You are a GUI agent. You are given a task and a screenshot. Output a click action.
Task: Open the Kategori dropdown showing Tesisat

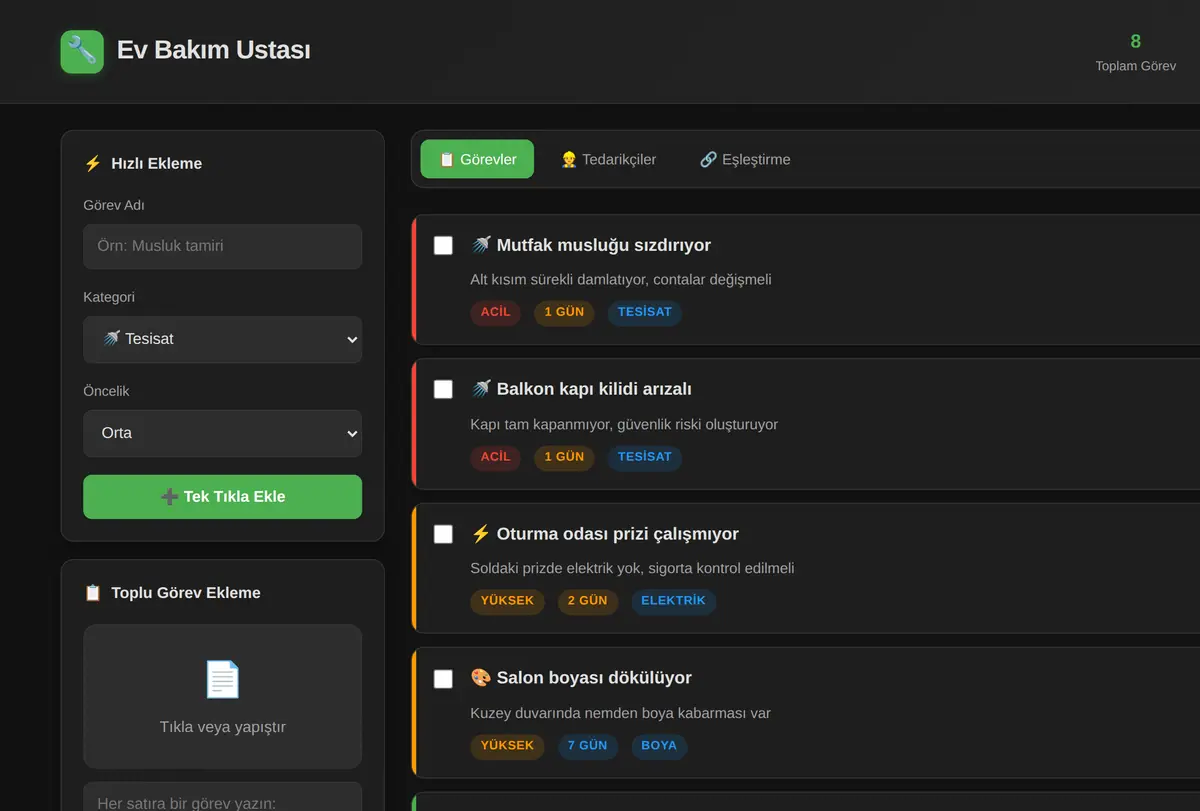[222, 339]
